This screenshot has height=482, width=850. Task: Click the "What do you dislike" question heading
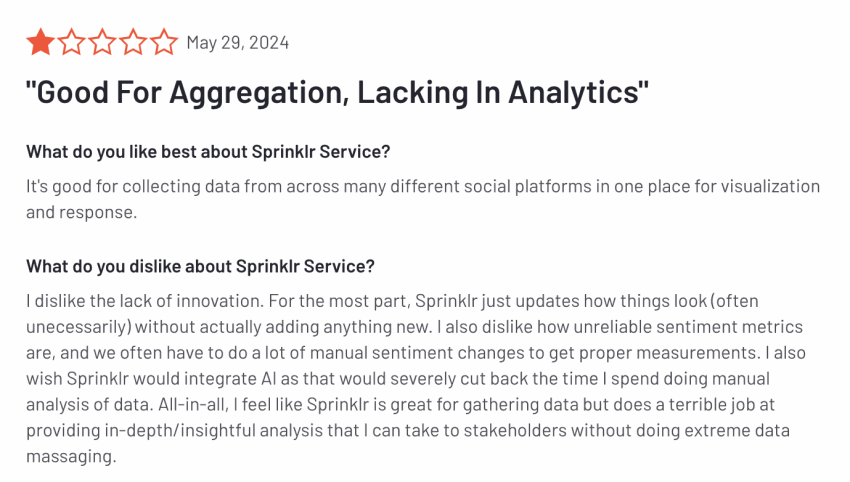[200, 266]
